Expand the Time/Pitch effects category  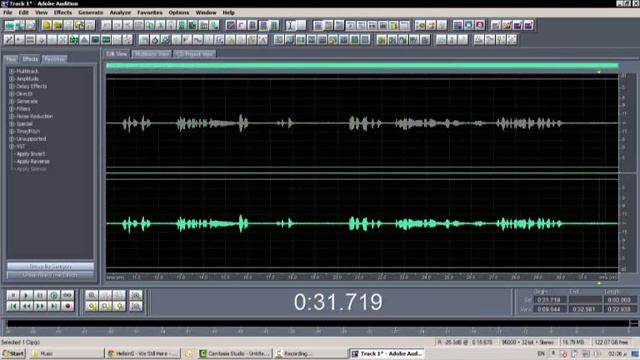tap(12, 131)
